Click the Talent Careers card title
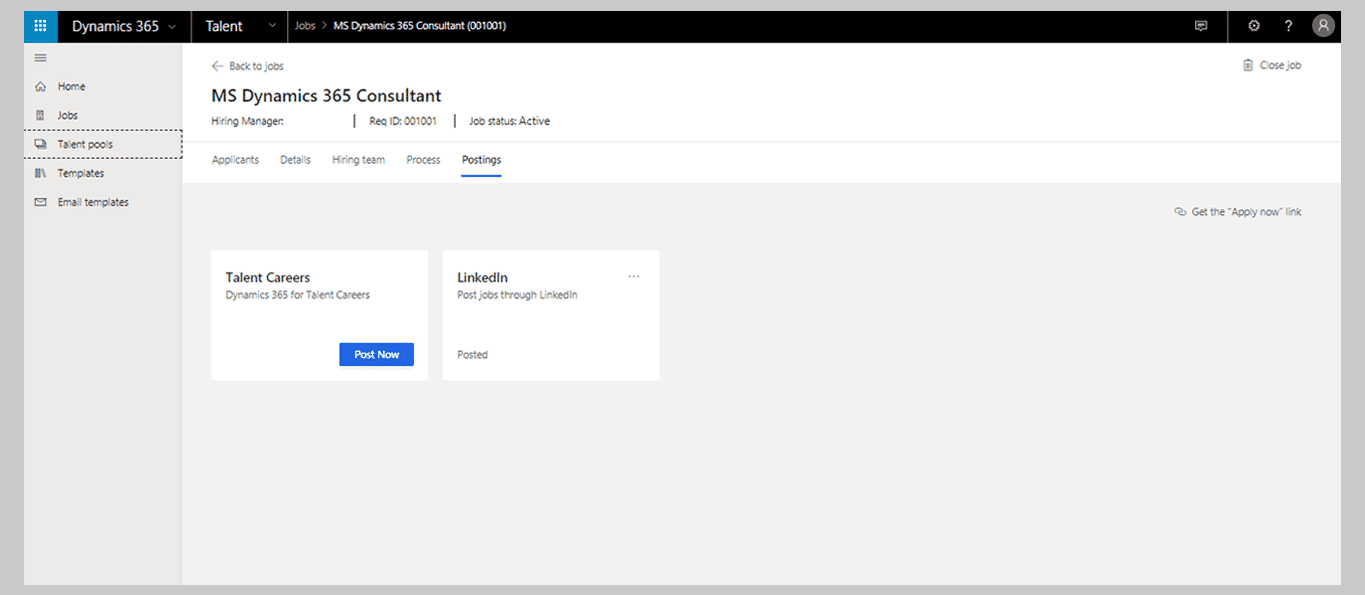The height and width of the screenshot is (595, 1365). click(x=268, y=278)
